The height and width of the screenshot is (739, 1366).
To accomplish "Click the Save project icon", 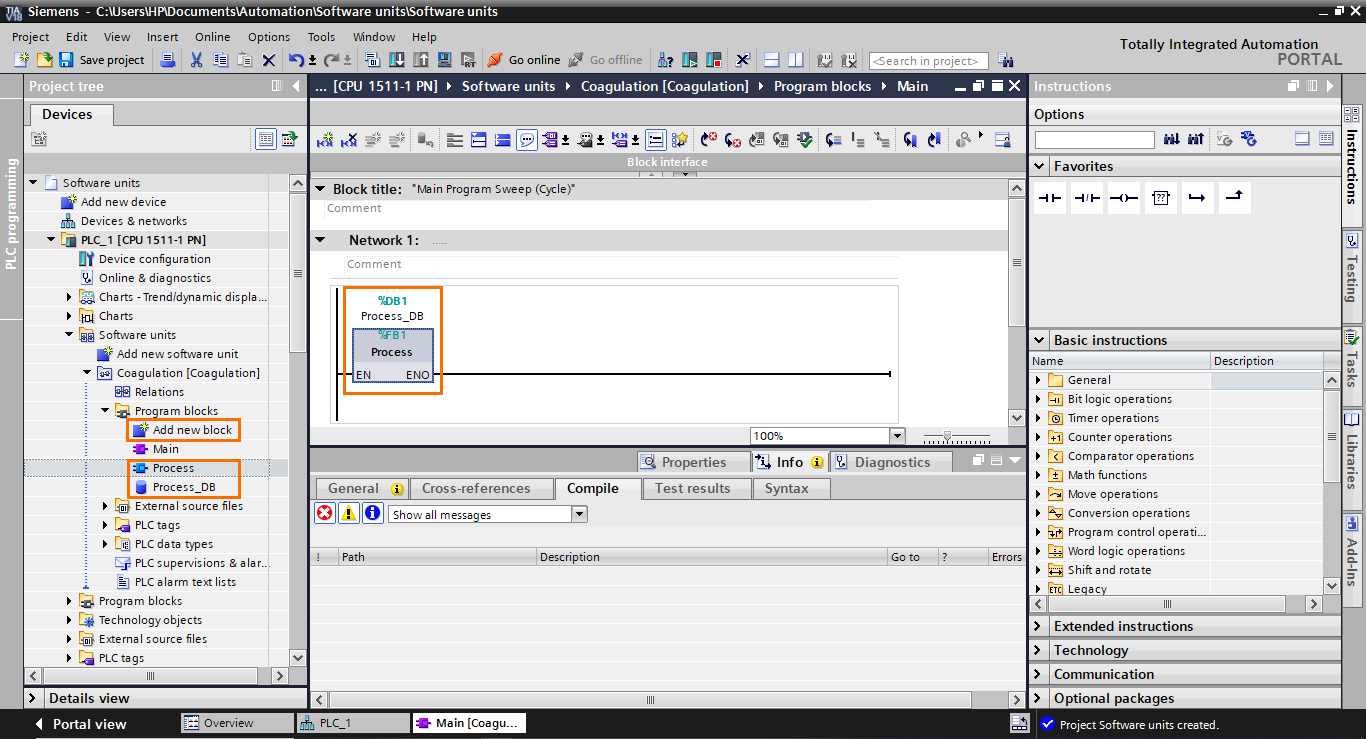I will click(68, 60).
